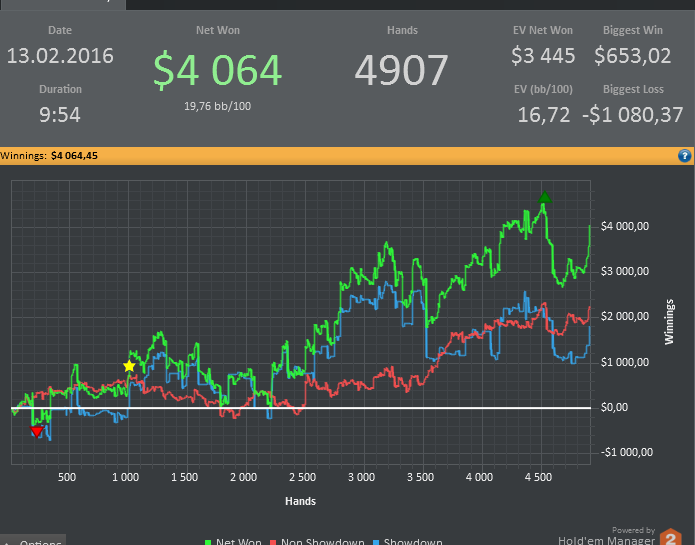Click the -$1 000,00 y-axis label
The height and width of the screenshot is (545, 695).
(x=627, y=452)
